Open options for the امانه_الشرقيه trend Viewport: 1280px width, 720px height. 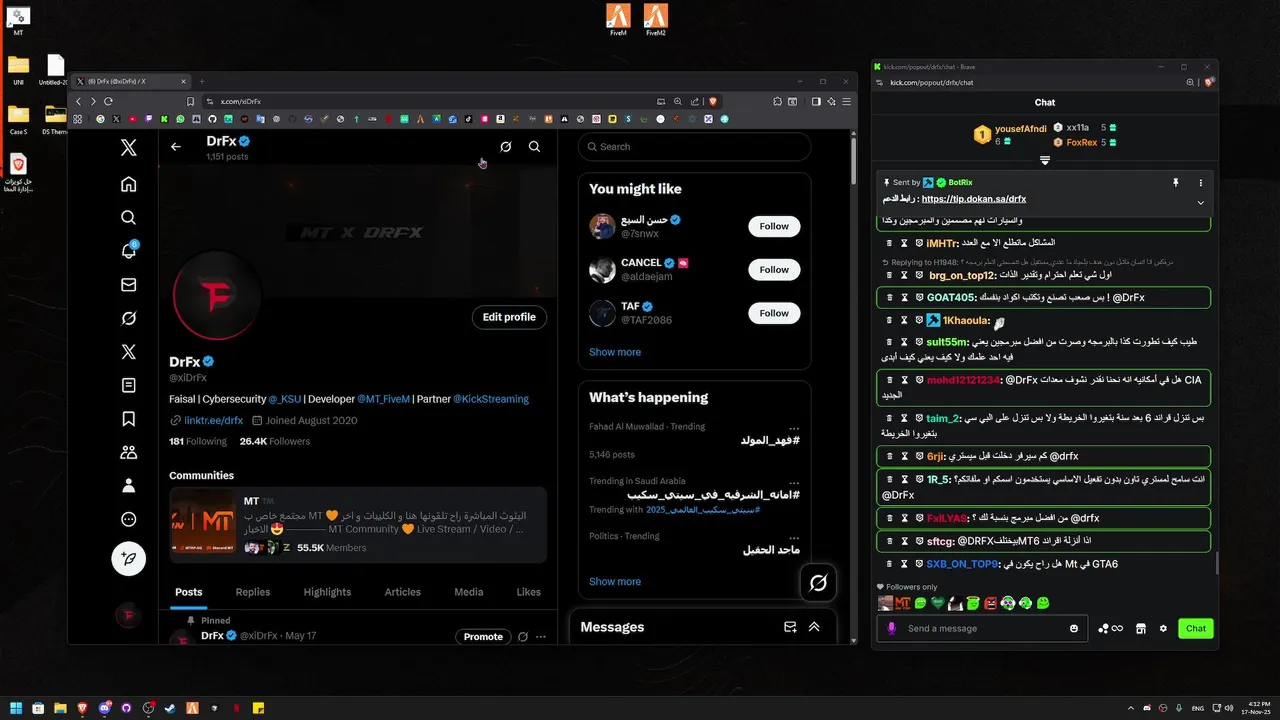pos(794,482)
